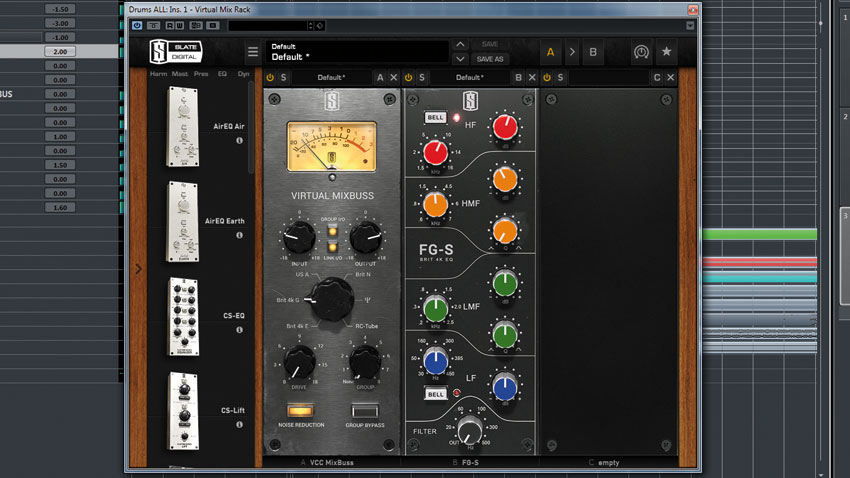
Task: Click the console model selector knob
Action: tap(331, 299)
